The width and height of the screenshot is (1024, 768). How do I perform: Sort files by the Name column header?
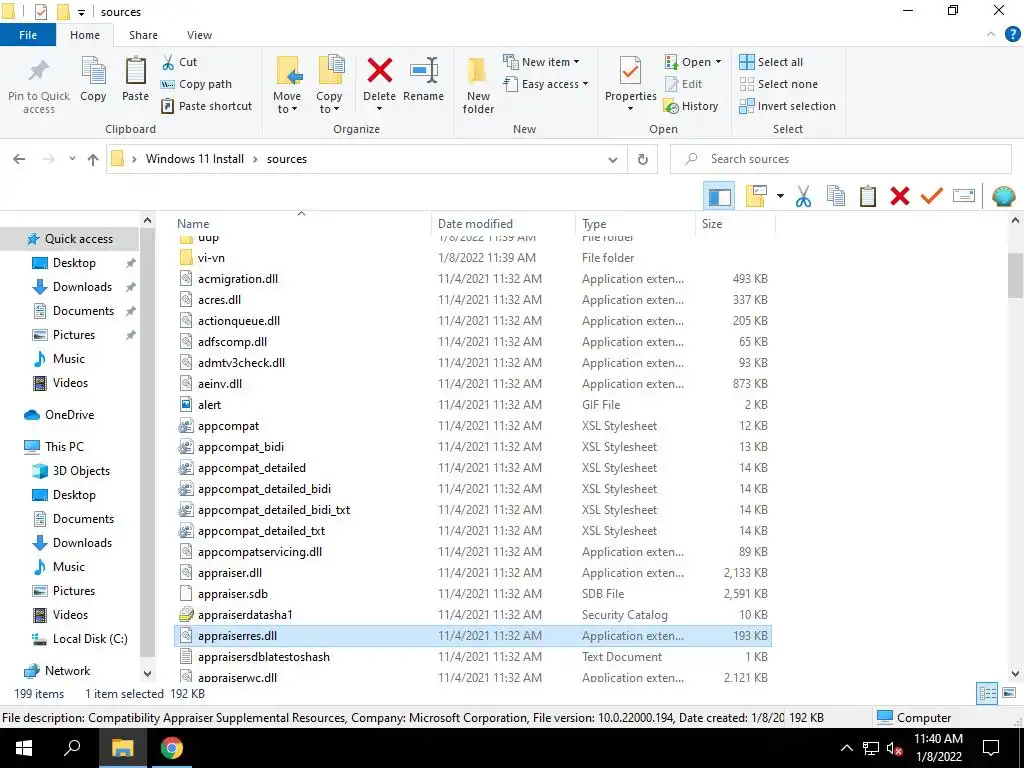pyautogui.click(x=193, y=224)
